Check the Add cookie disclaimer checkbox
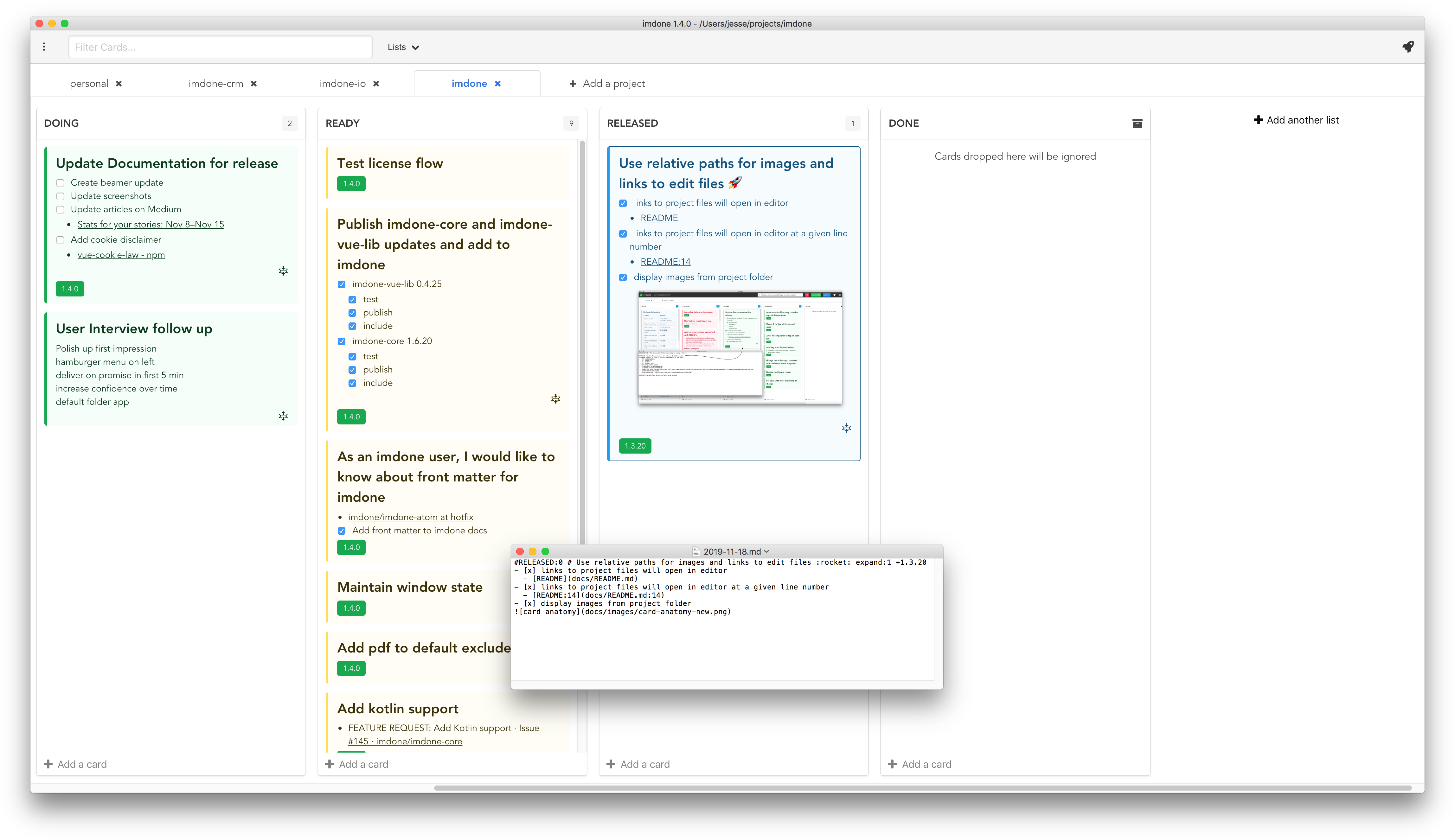The width and height of the screenshot is (1455, 840). 60,240
